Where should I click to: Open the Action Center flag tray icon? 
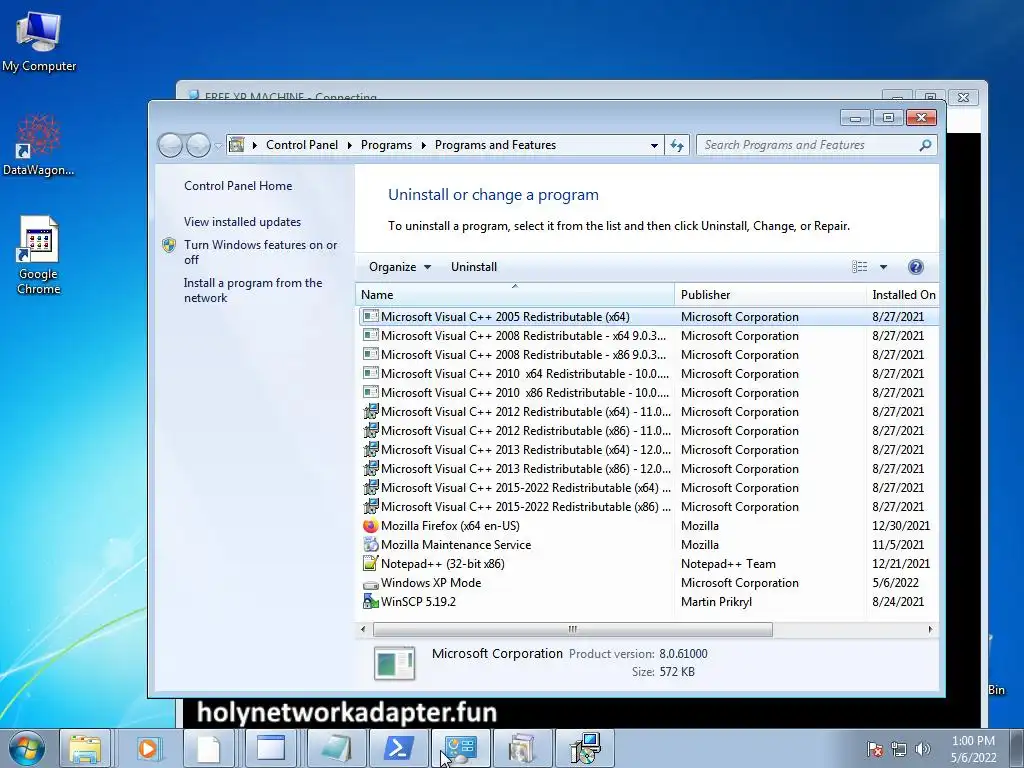875,749
